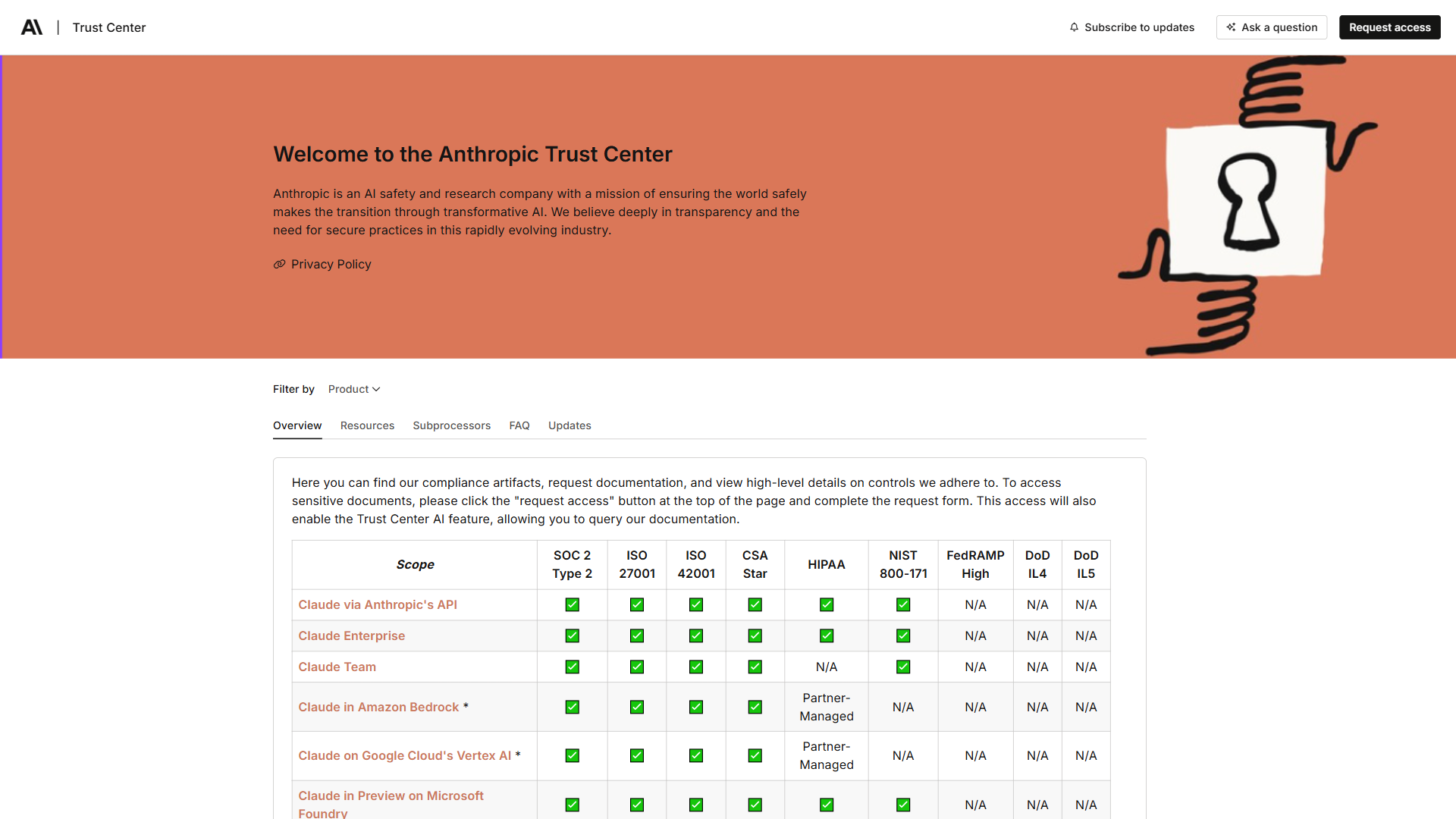Viewport: 1456px width, 819px height.
Task: Go to the Updates tab
Action: coord(570,425)
